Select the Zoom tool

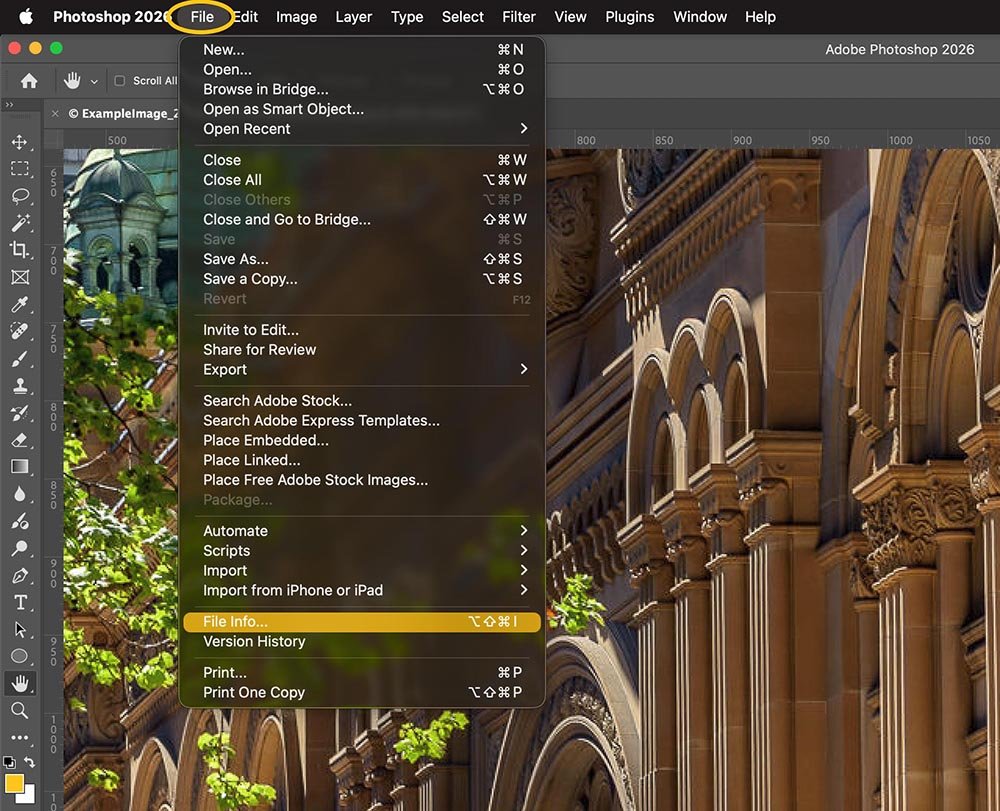point(20,710)
